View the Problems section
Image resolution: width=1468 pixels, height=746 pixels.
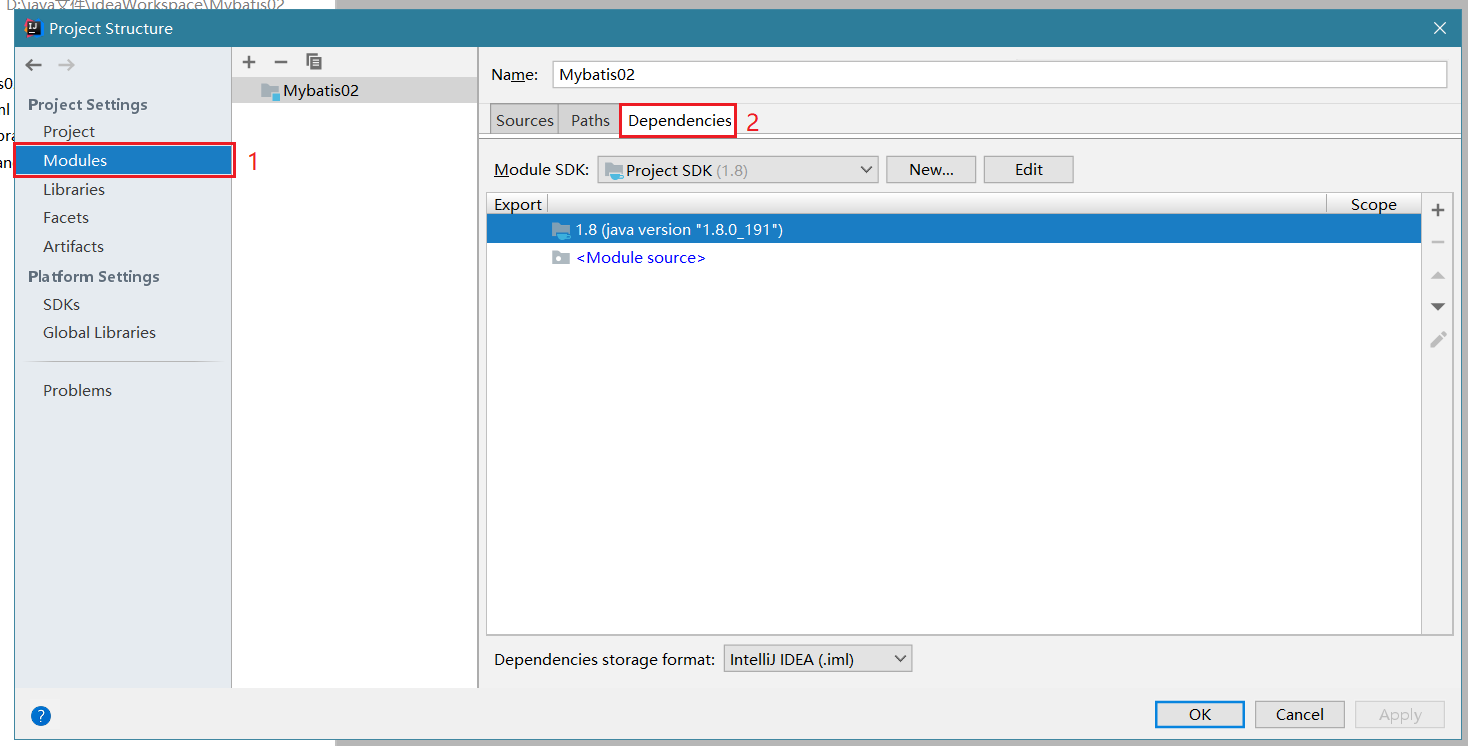coord(77,390)
